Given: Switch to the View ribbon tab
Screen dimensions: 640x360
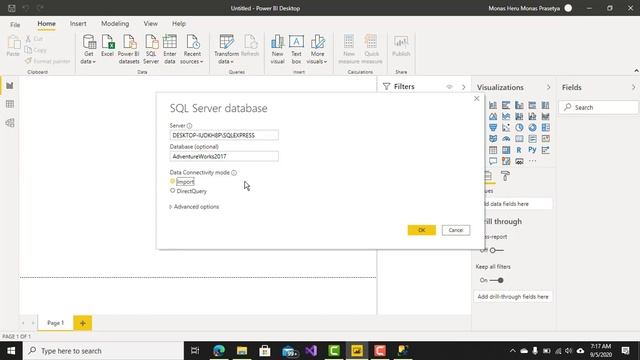Looking at the screenshot, I should point(151,24).
